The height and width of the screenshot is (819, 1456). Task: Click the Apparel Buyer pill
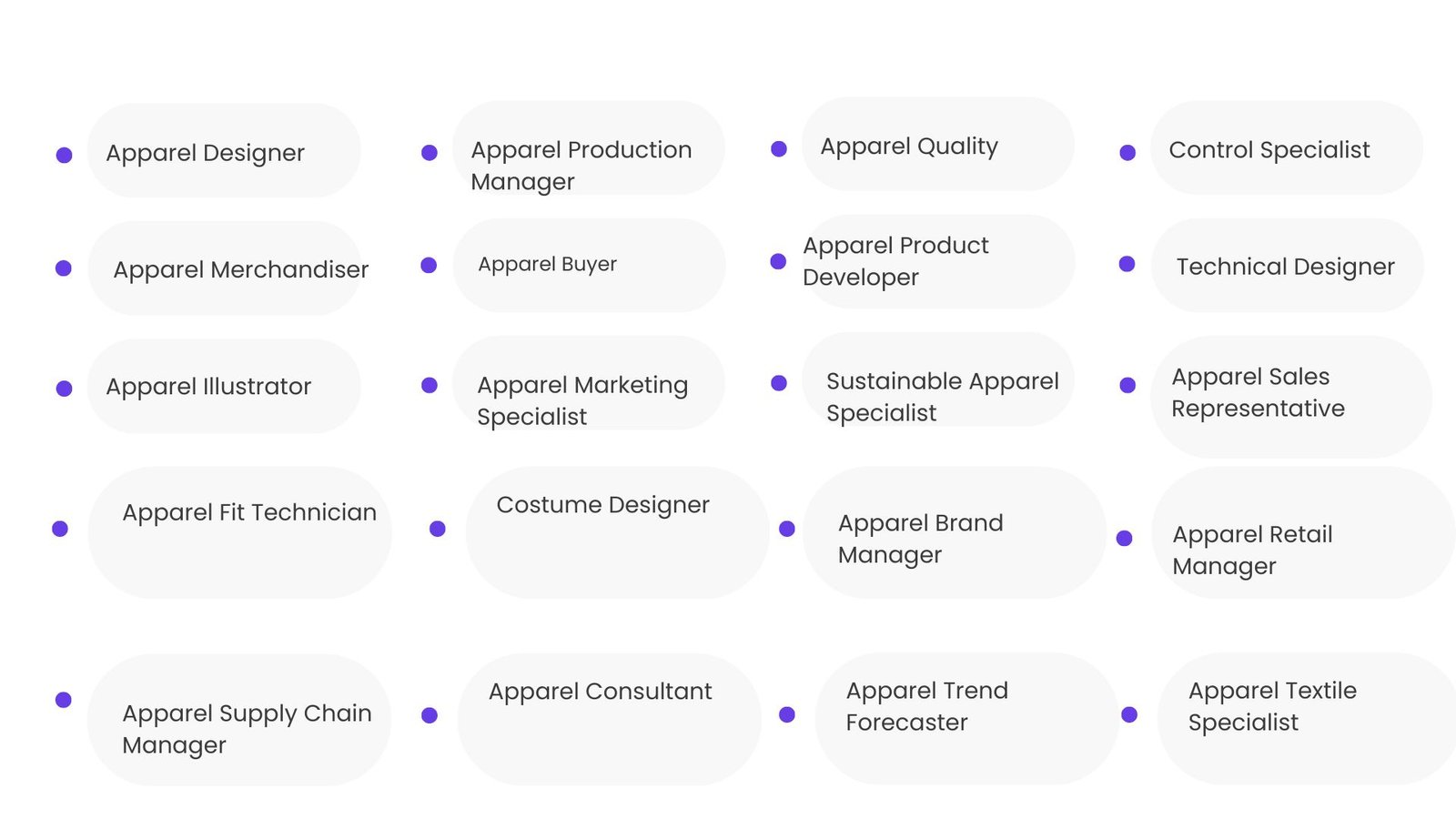pos(588,265)
